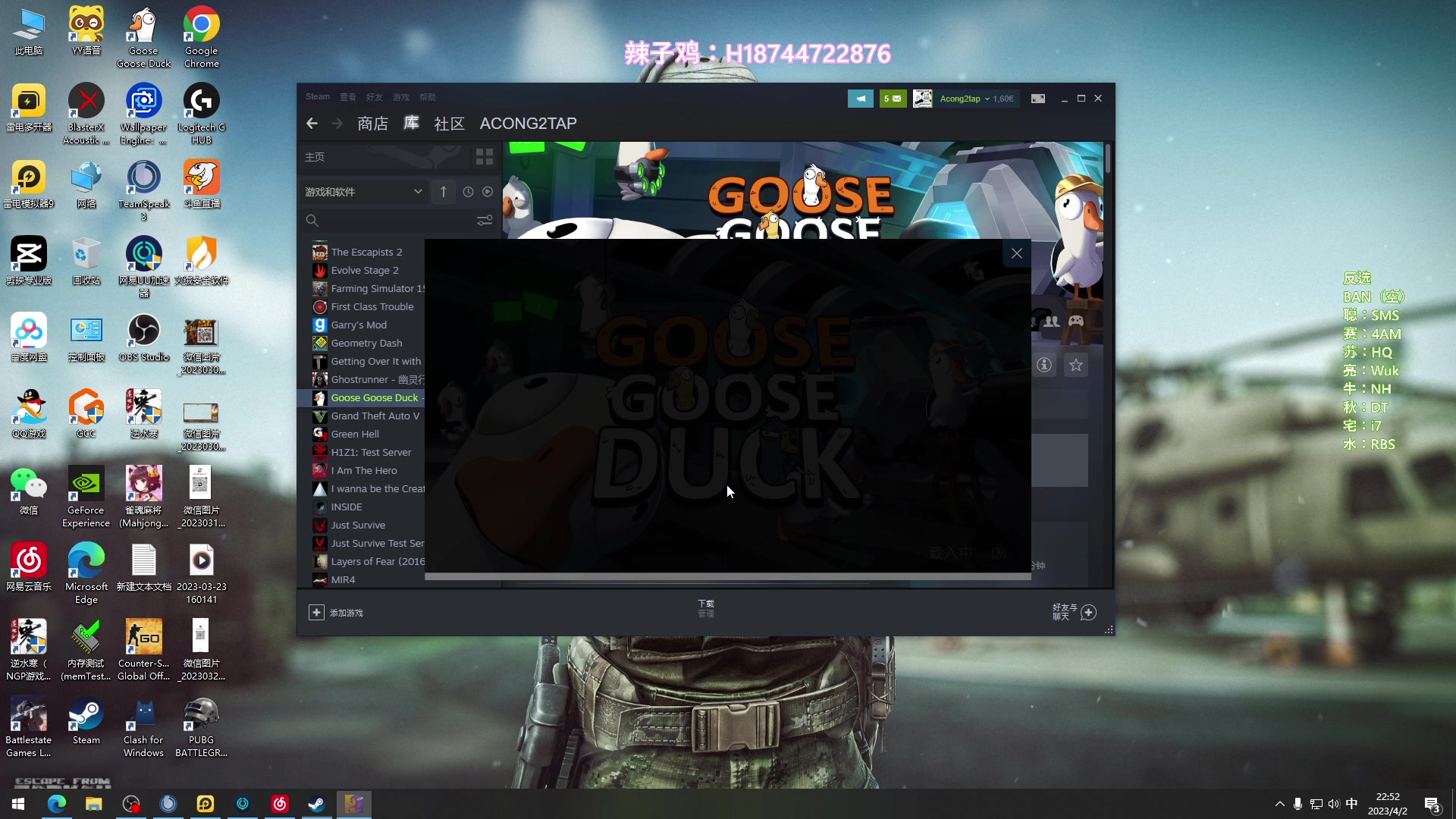Open Windows notification center
The image size is (1456, 819).
1432,804
